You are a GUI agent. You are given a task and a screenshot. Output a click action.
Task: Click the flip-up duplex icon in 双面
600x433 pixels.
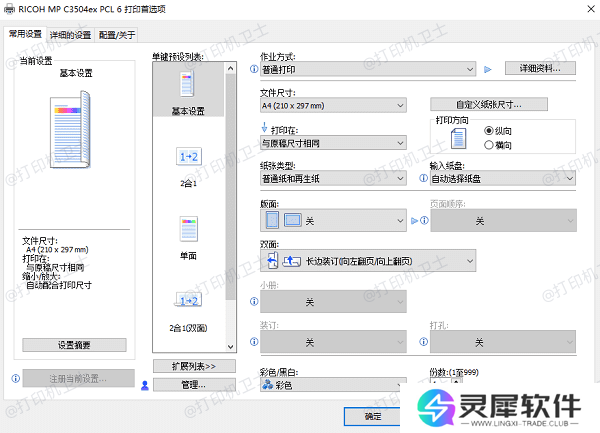pyautogui.click(x=292, y=261)
